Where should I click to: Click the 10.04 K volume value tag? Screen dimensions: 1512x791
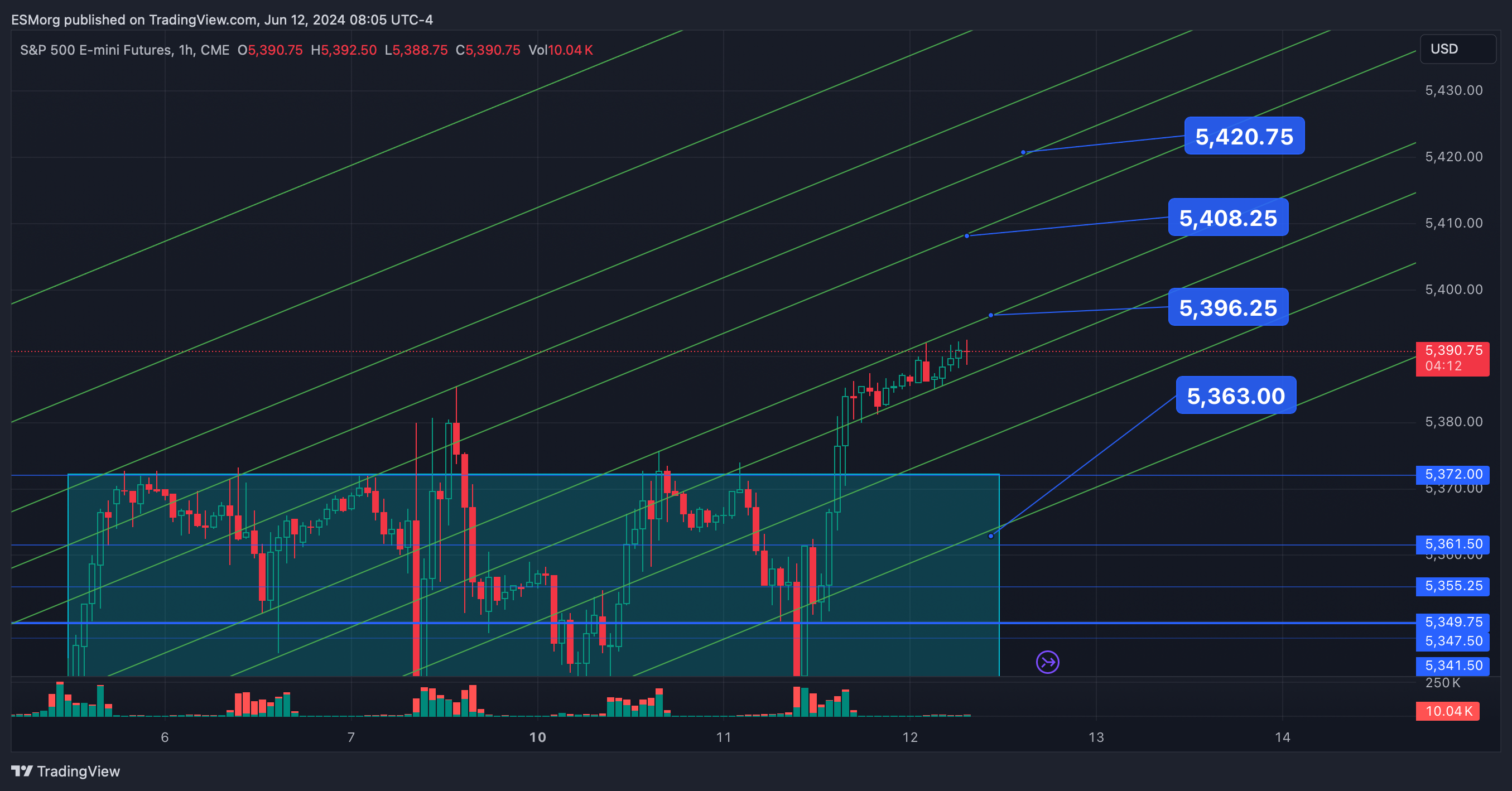[1448, 711]
